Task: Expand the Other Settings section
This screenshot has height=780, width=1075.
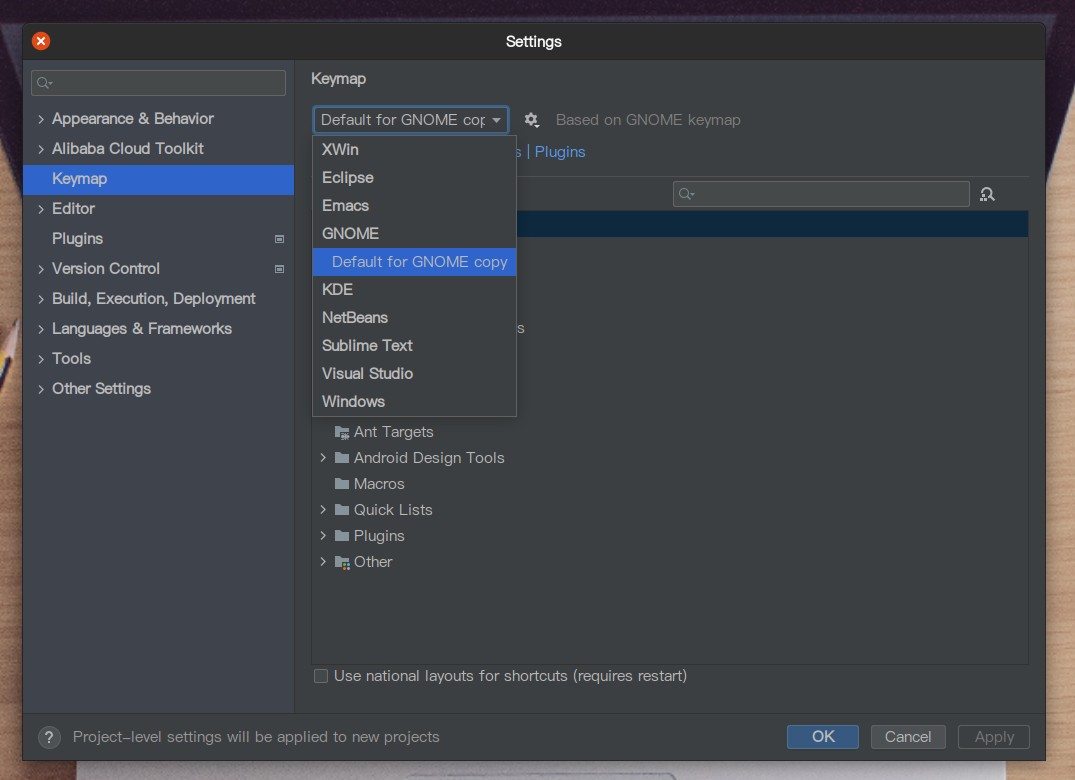Action: (x=41, y=389)
